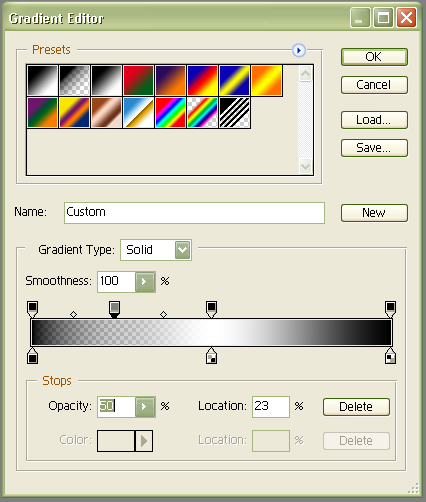Select the middle opacity stop above the bar
Image resolution: width=426 pixels, height=502 pixels.
pos(211,309)
